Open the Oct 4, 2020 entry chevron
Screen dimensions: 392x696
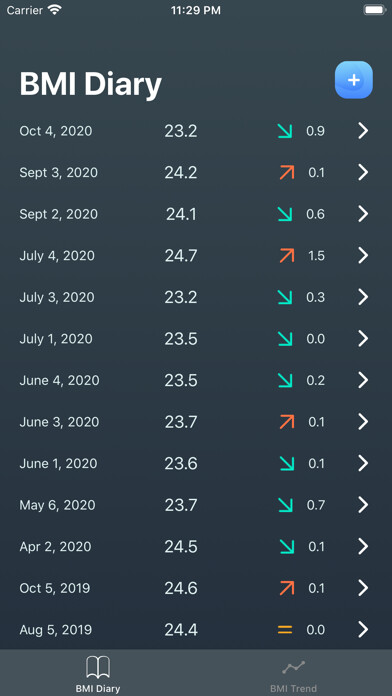tap(363, 131)
